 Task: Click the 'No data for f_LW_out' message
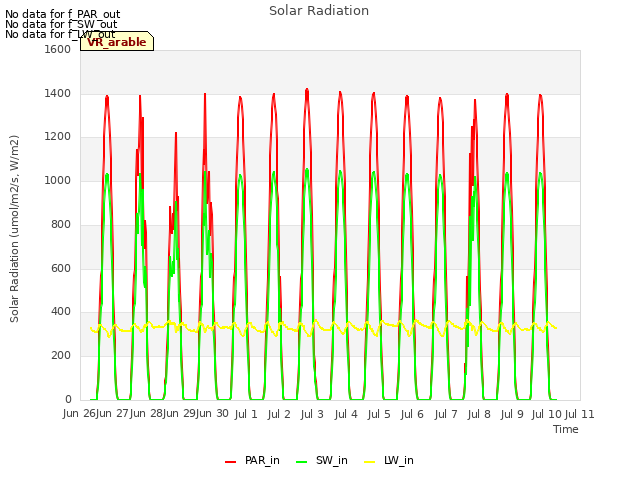pos(60,34)
